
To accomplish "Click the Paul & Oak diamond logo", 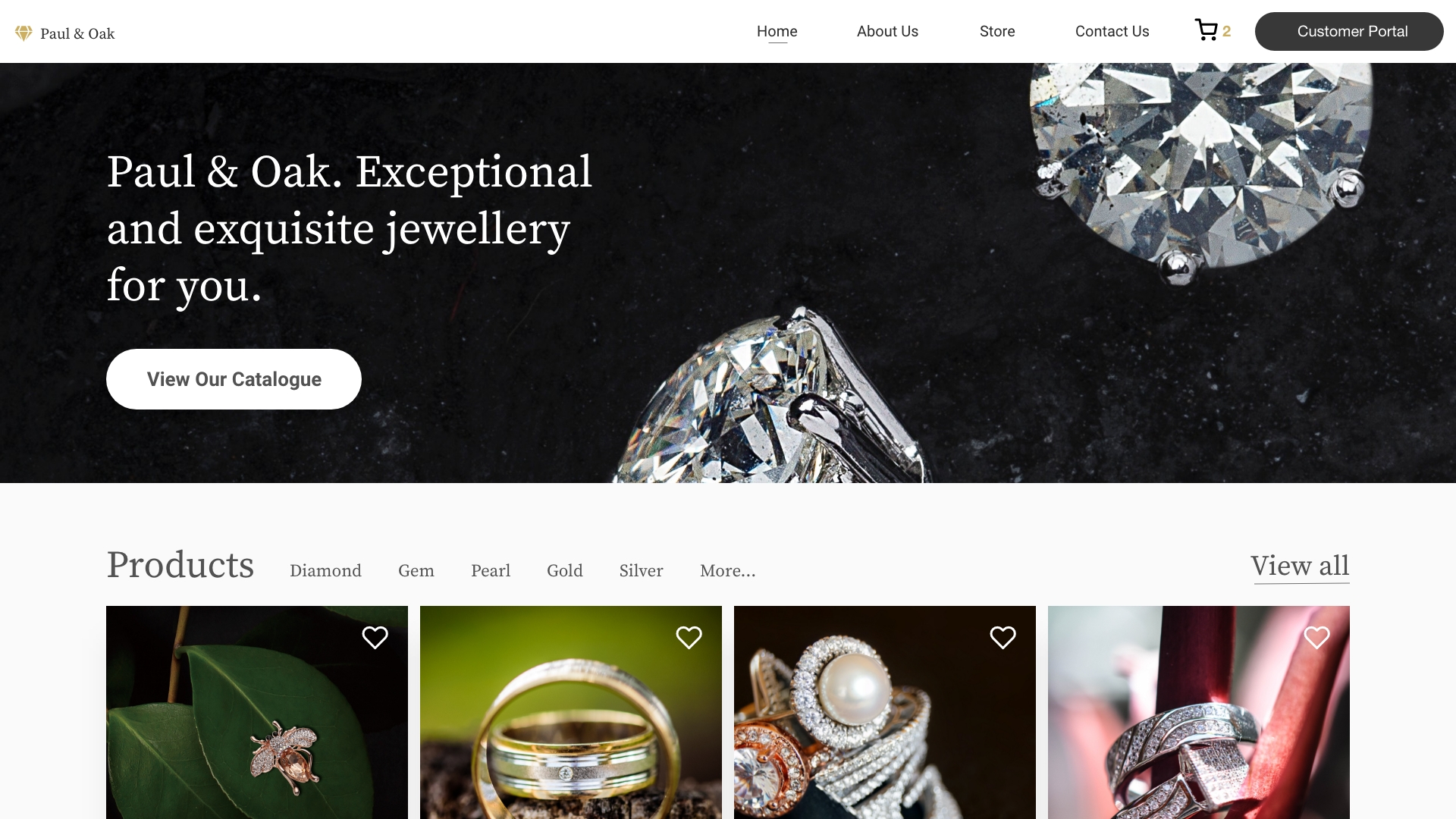I will coord(24,33).
